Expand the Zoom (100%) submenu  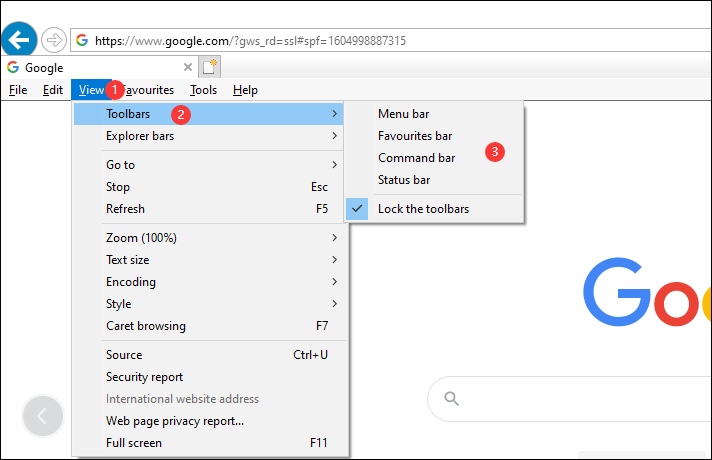pos(208,238)
